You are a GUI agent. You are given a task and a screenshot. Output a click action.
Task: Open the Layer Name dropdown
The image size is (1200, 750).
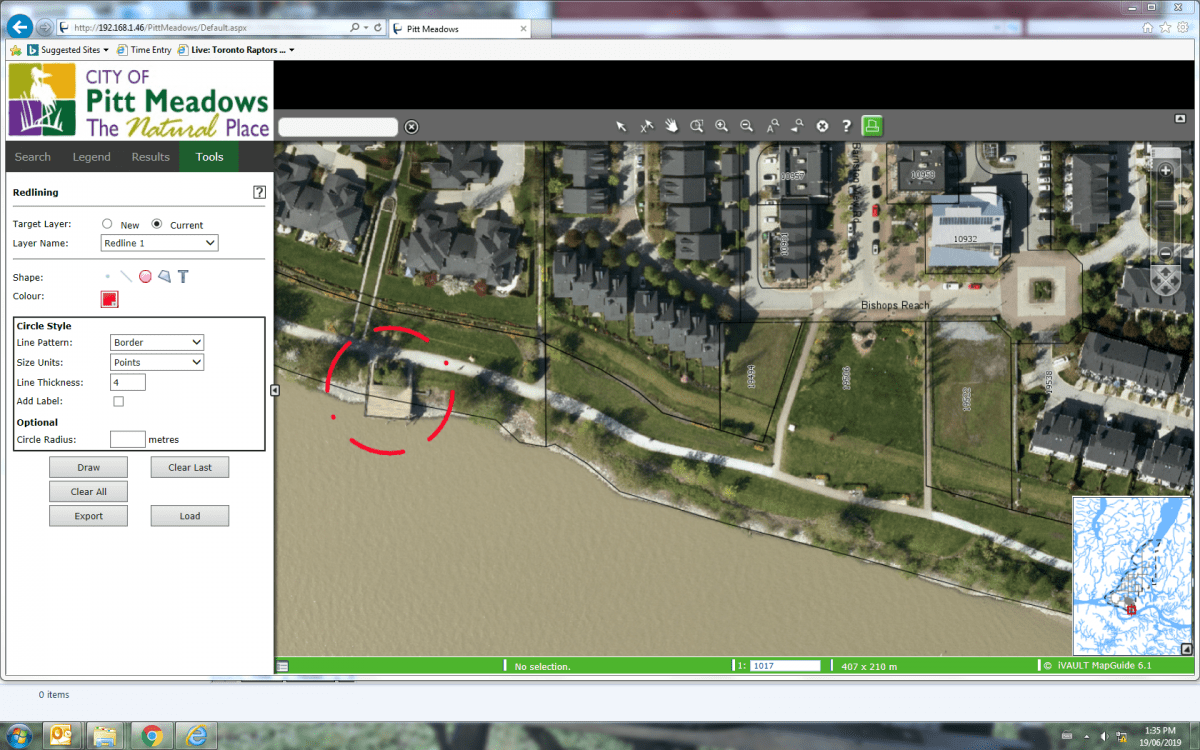point(160,243)
